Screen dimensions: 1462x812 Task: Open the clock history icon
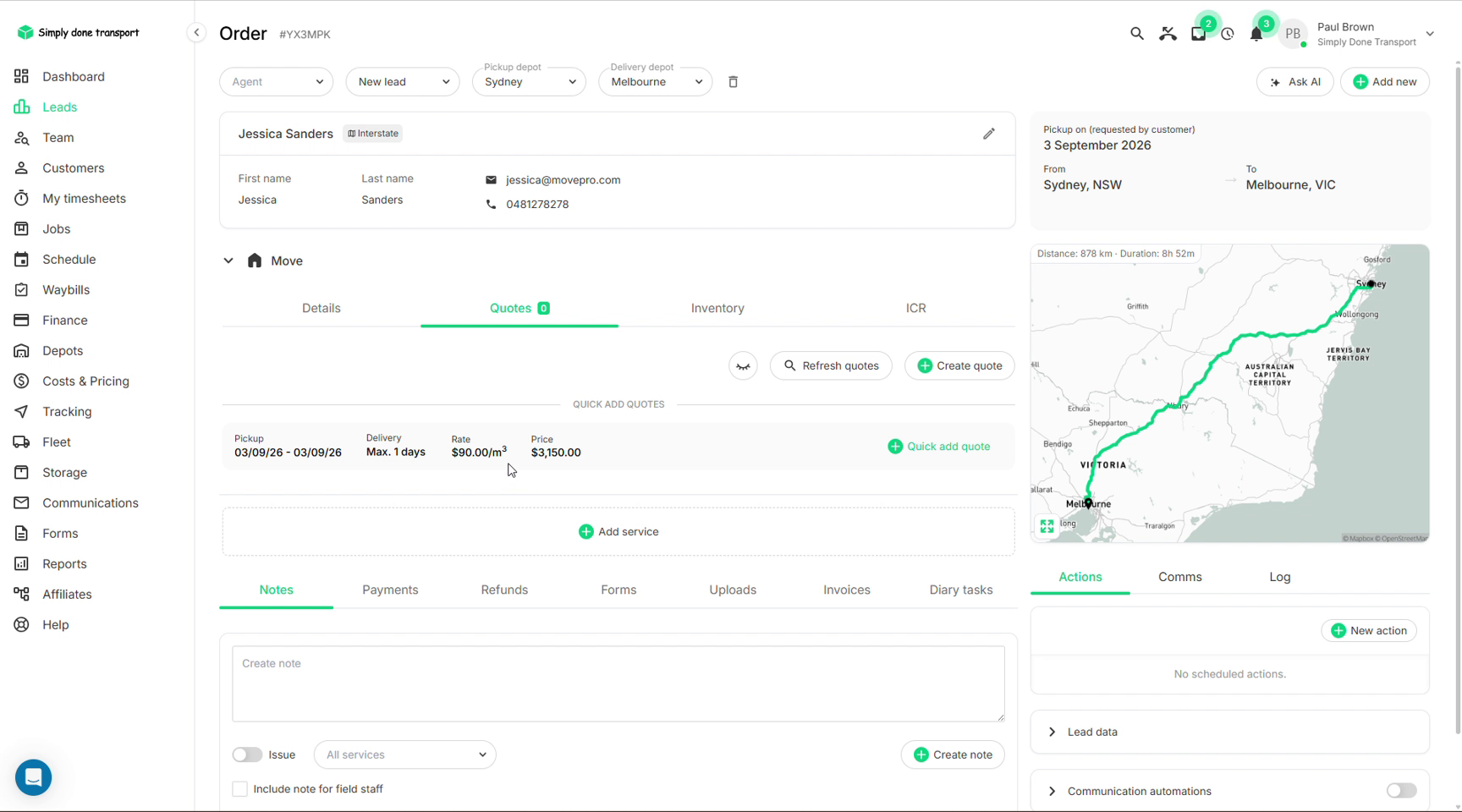[1228, 34]
